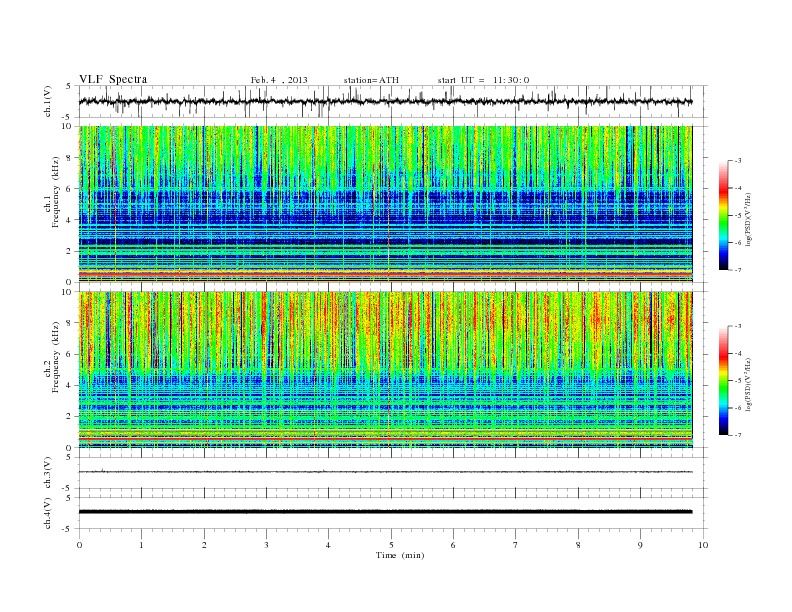Click the time axis tick label "7"

516,545
